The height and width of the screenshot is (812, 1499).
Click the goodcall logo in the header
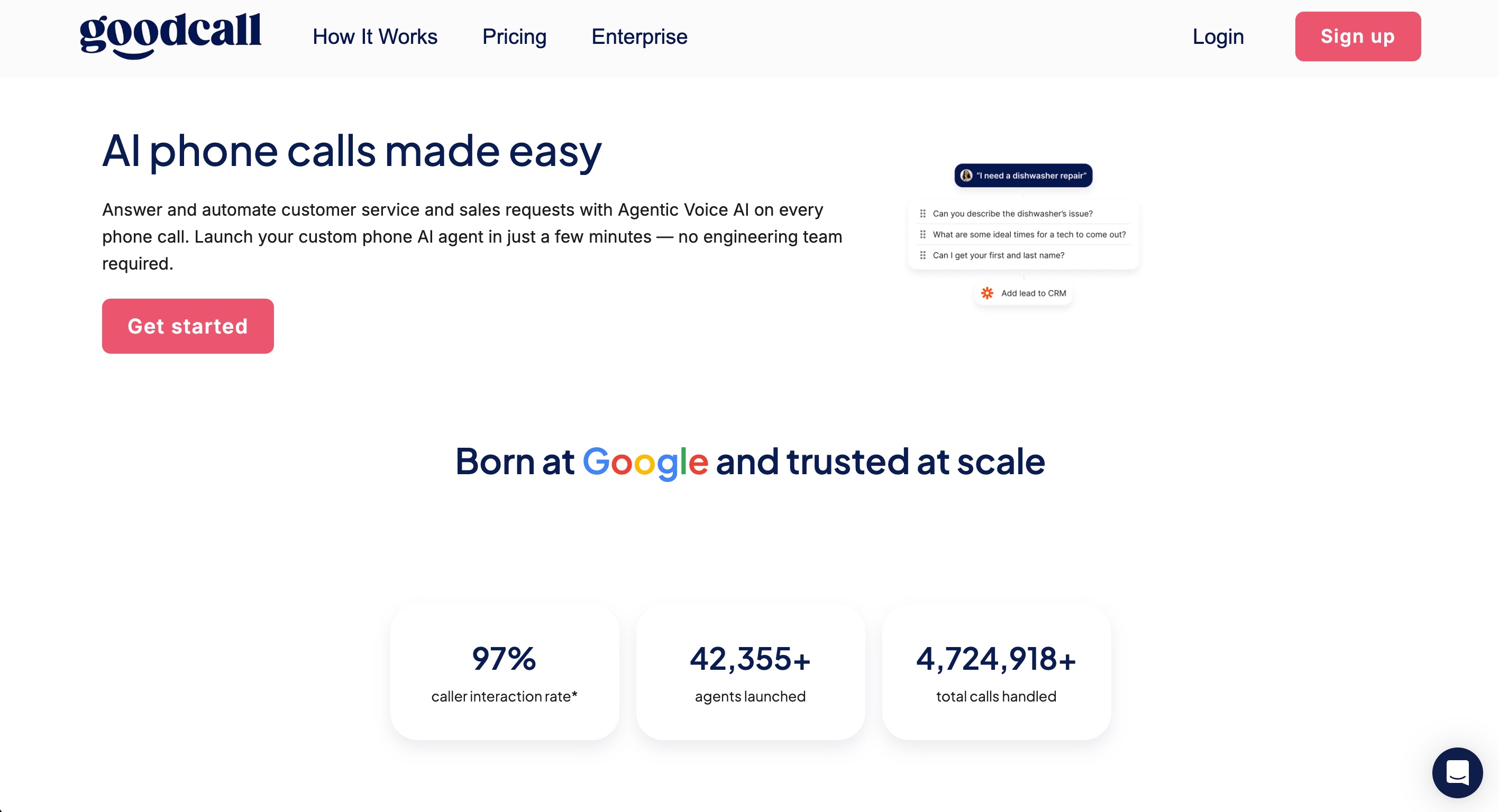point(170,35)
